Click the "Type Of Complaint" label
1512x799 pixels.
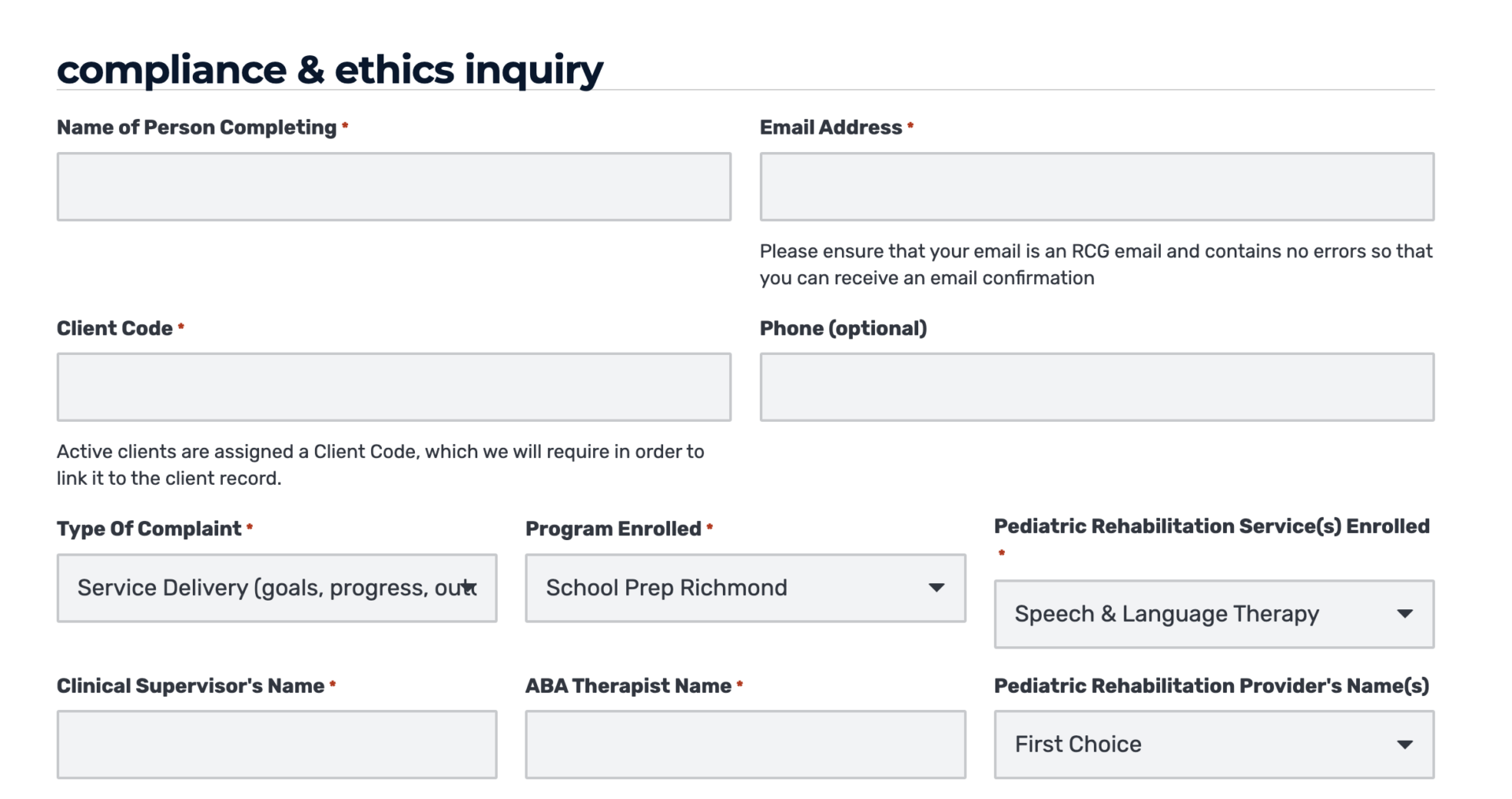point(149,529)
